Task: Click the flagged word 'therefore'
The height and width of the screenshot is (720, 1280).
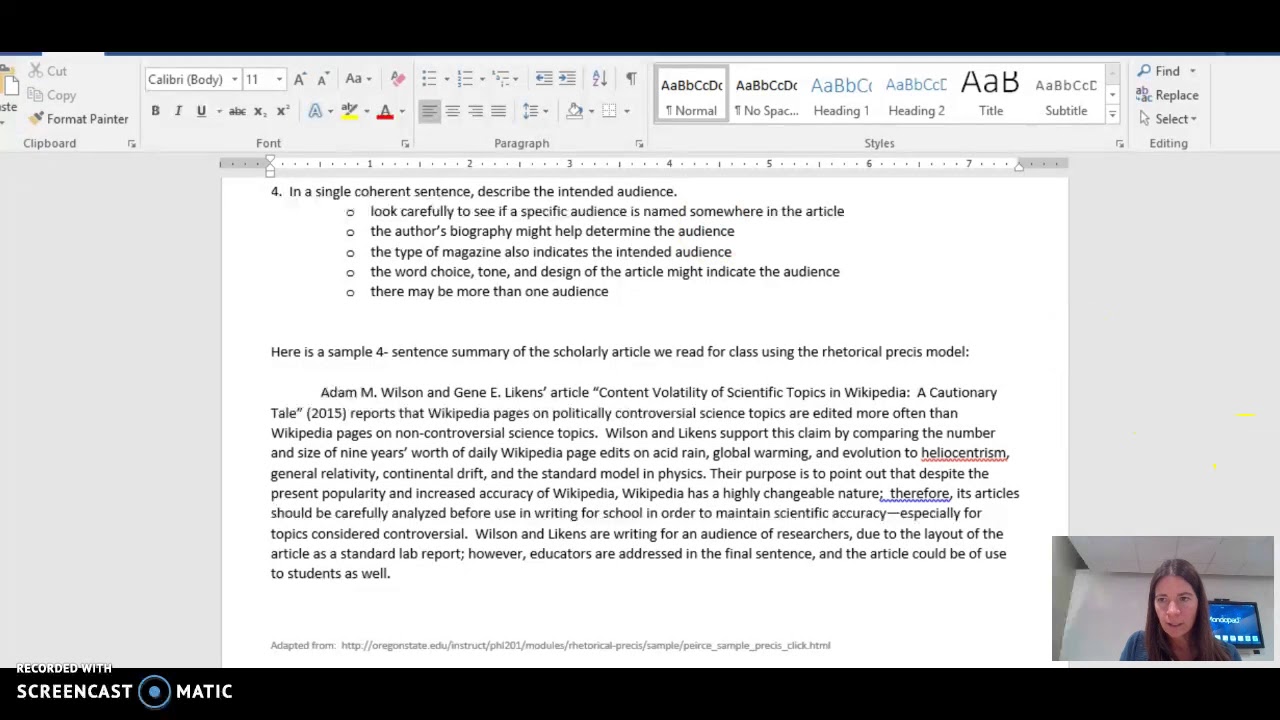Action: tap(919, 493)
